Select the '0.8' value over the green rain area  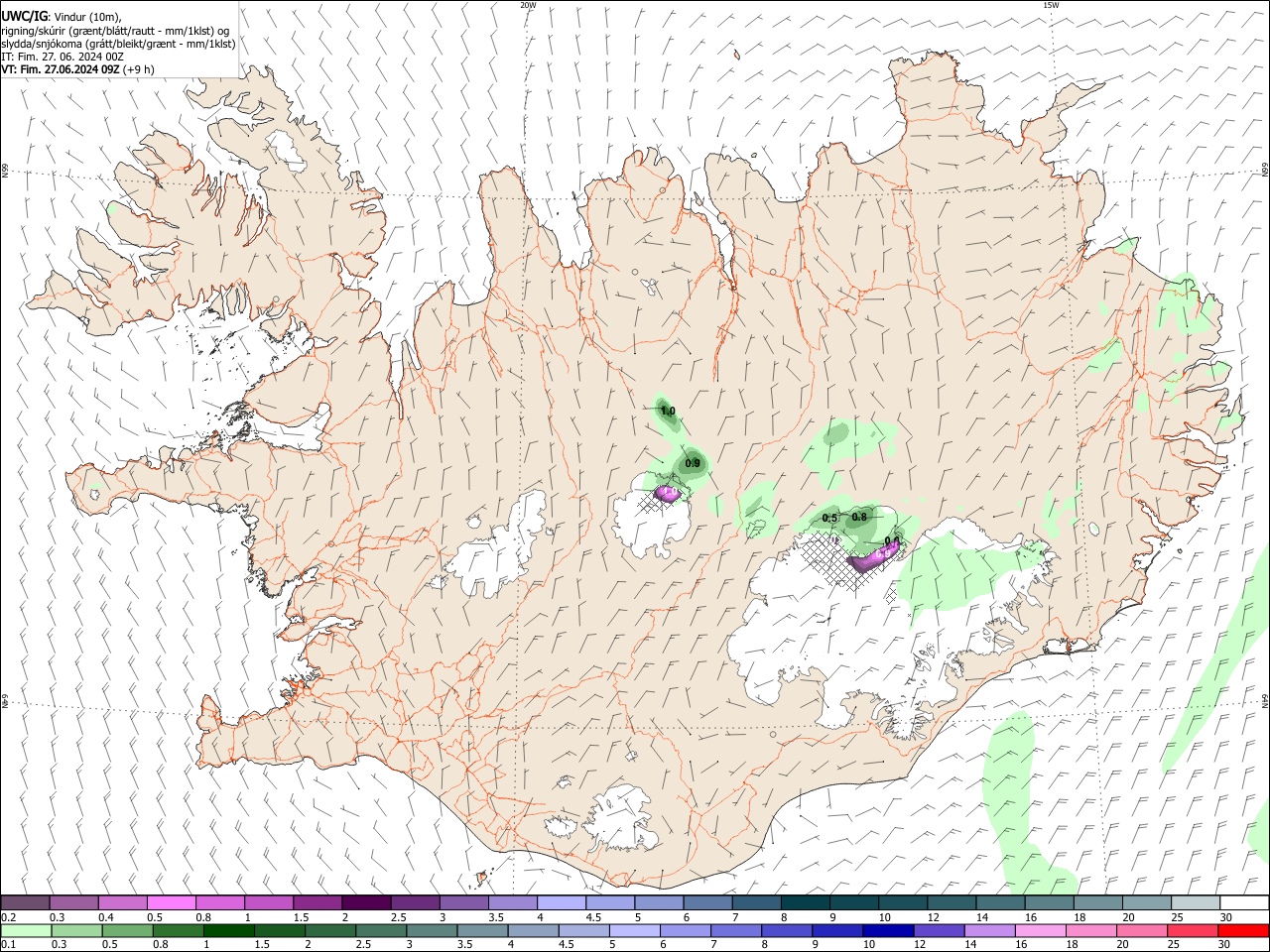[859, 517]
